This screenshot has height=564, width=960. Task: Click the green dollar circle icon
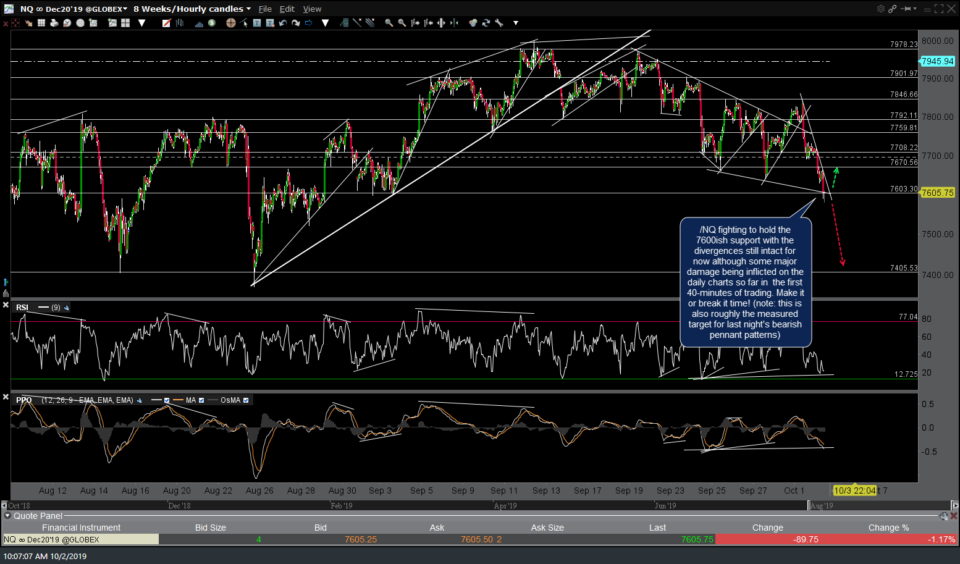212,23
